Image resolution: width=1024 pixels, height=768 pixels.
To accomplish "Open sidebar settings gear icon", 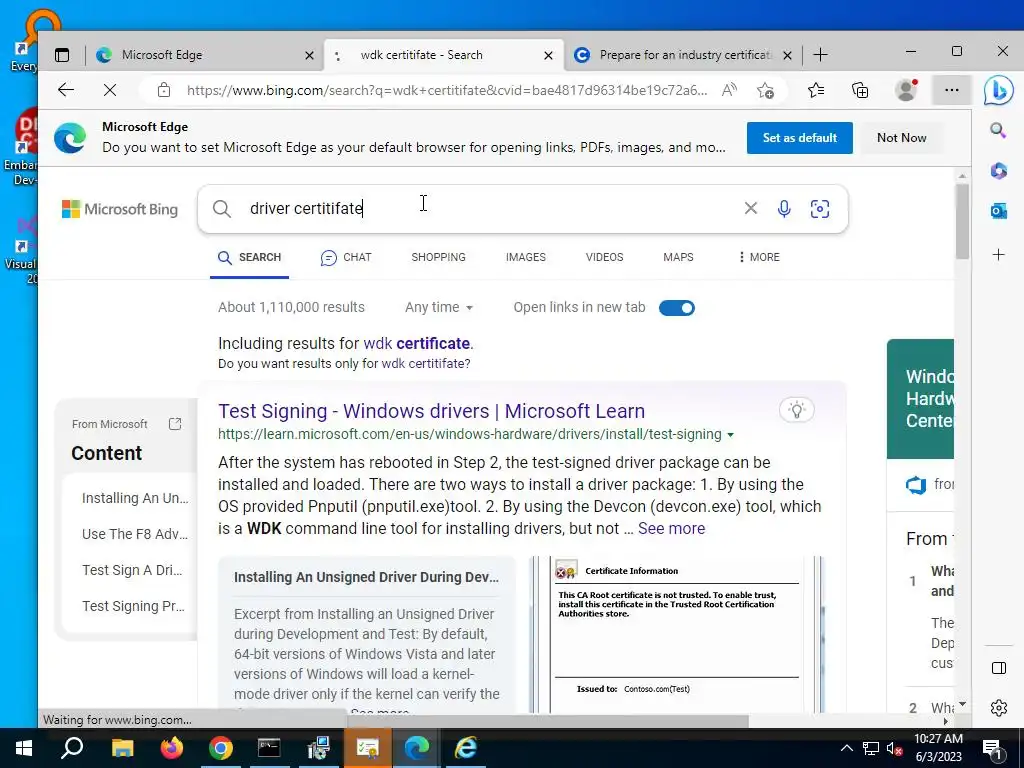I will [999, 708].
